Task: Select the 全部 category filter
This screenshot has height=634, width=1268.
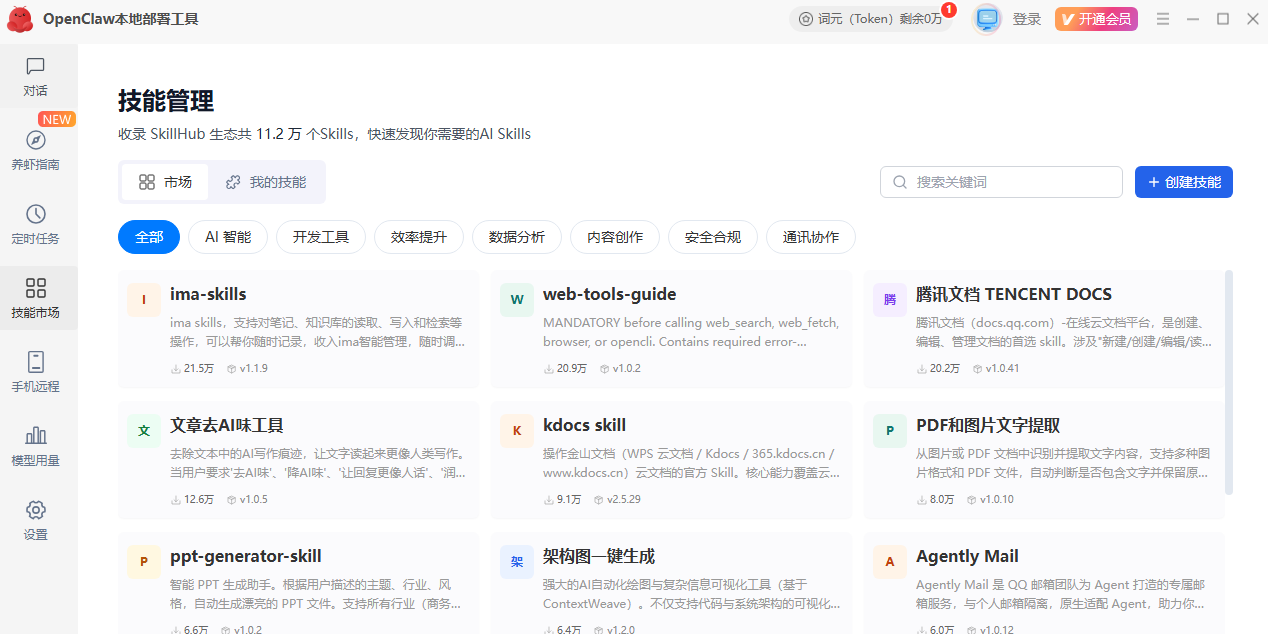Action: tap(149, 237)
